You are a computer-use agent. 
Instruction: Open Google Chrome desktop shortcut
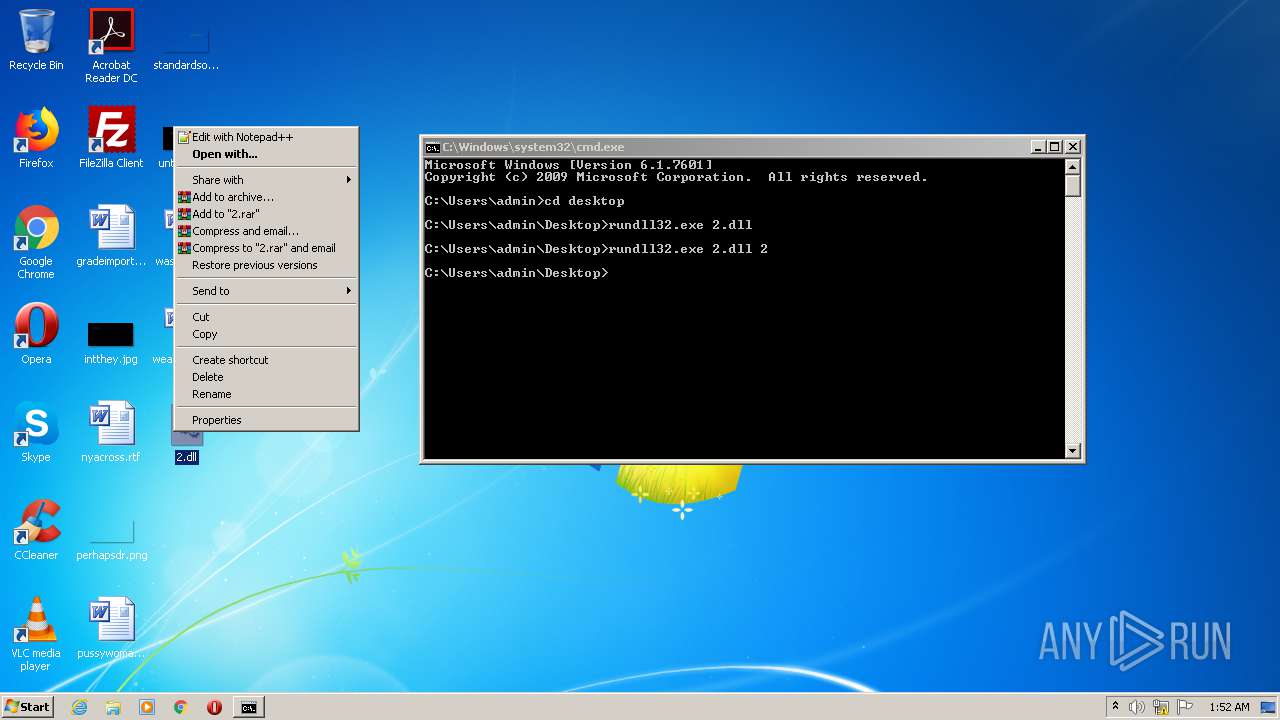[x=36, y=242]
